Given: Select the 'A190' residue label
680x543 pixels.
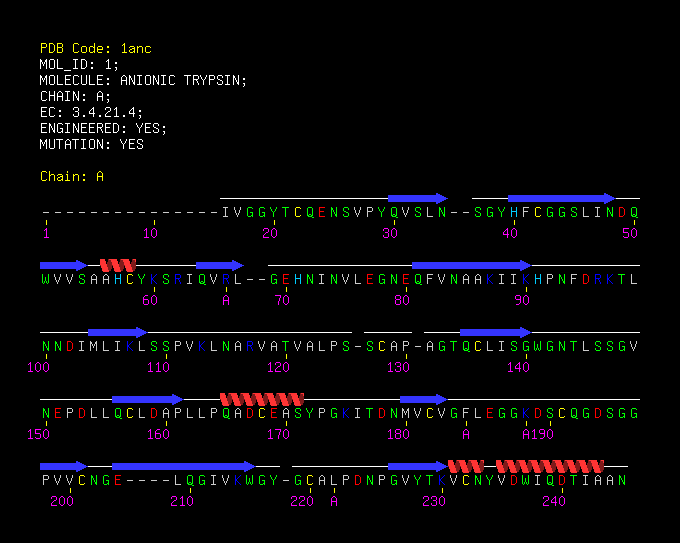Looking at the screenshot, I should coord(538,434).
